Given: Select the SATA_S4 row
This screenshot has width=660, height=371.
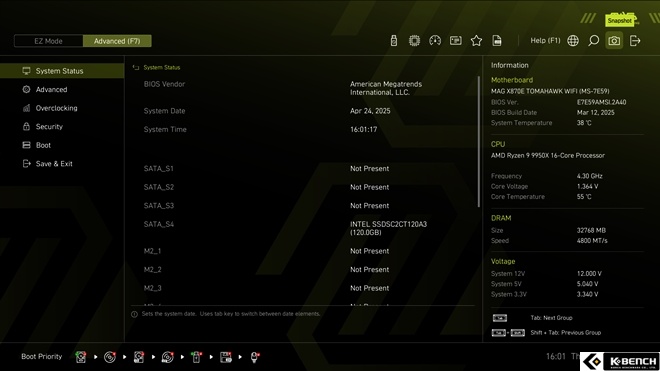Looking at the screenshot, I should tap(303, 228).
